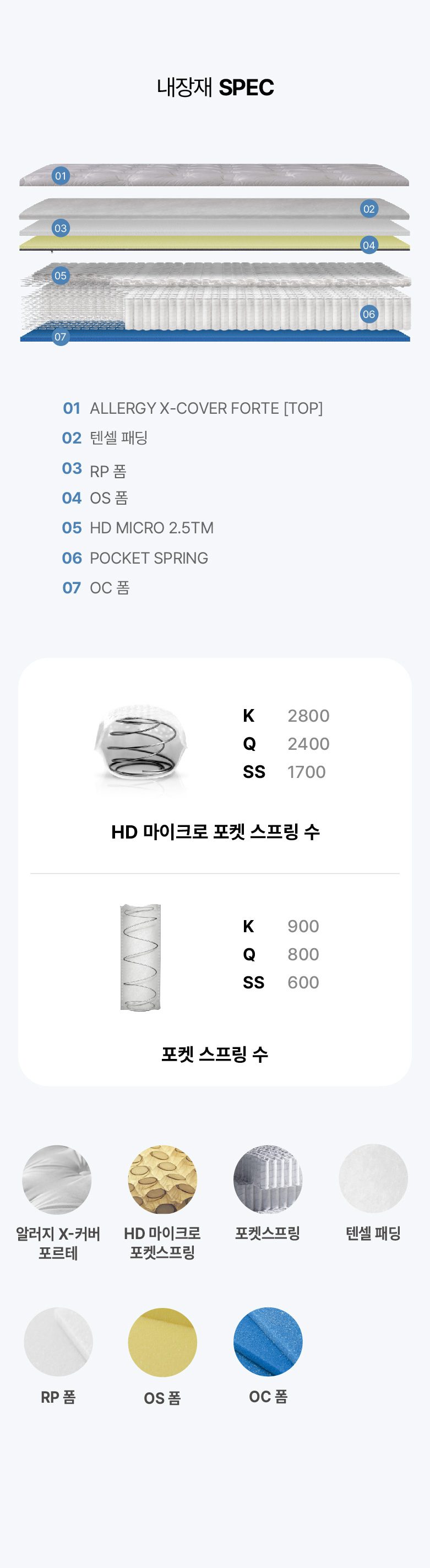430x1568 pixels.
Task: Click the 01 marker on the mattress diagram
Action: pos(60,176)
